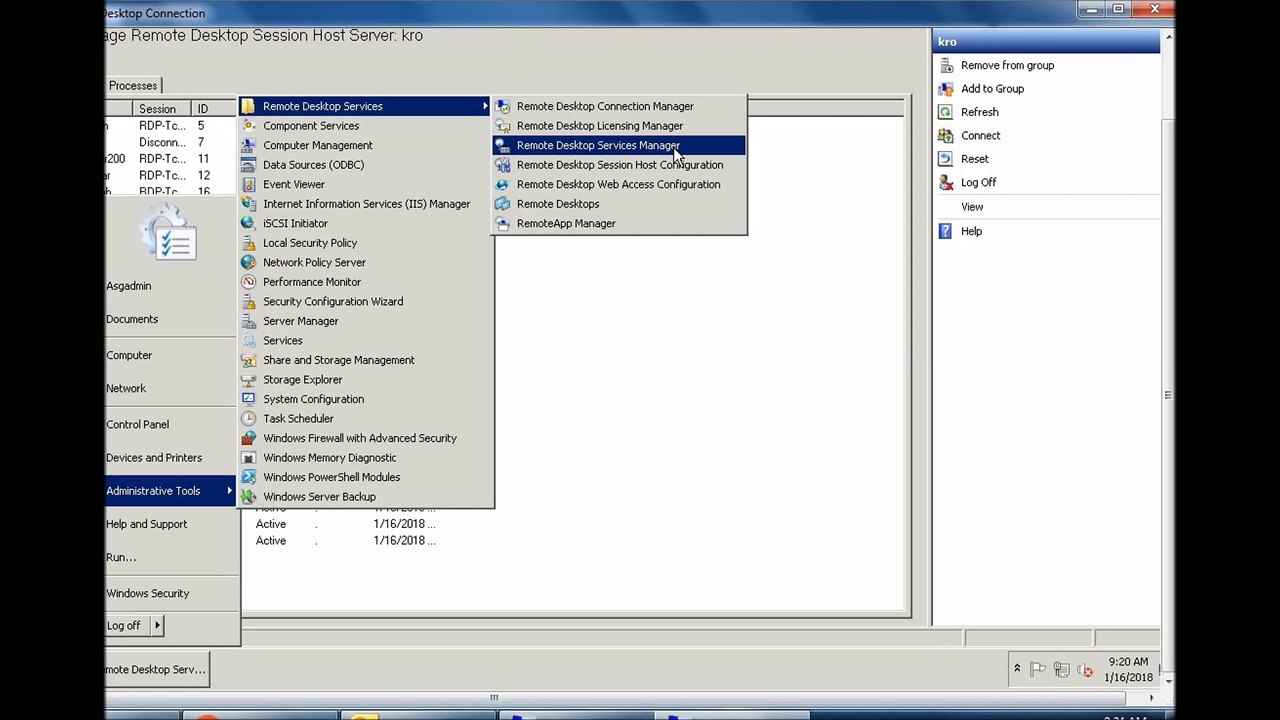Click Remove from group action
The height and width of the screenshot is (720, 1280).
pyautogui.click(x=1007, y=66)
